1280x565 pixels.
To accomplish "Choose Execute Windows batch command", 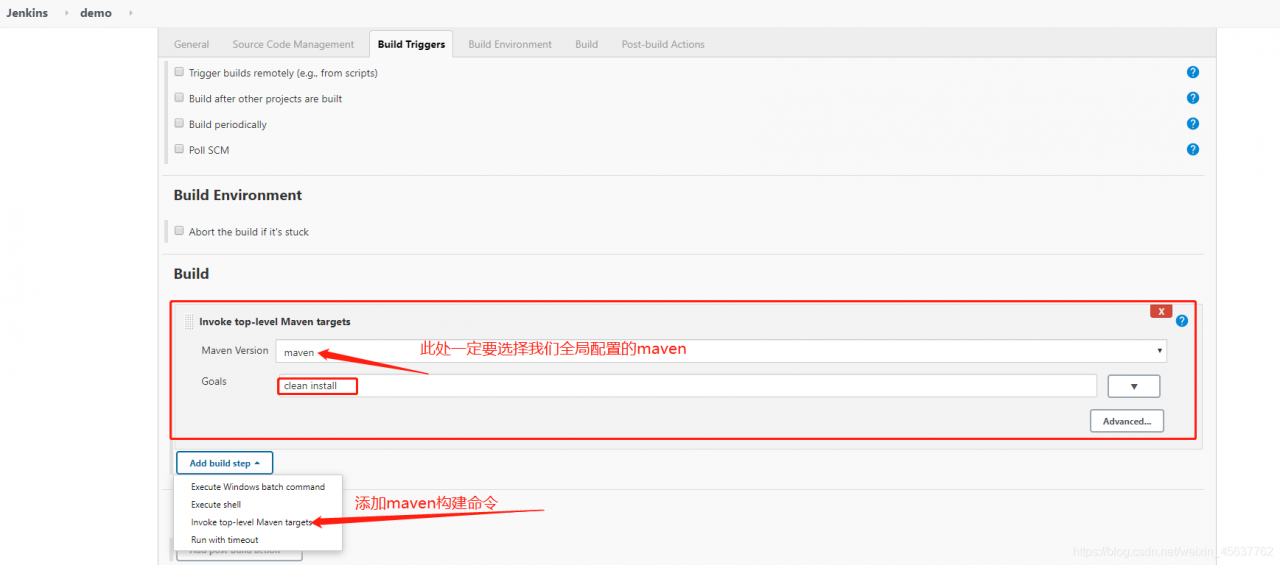I will pos(258,487).
